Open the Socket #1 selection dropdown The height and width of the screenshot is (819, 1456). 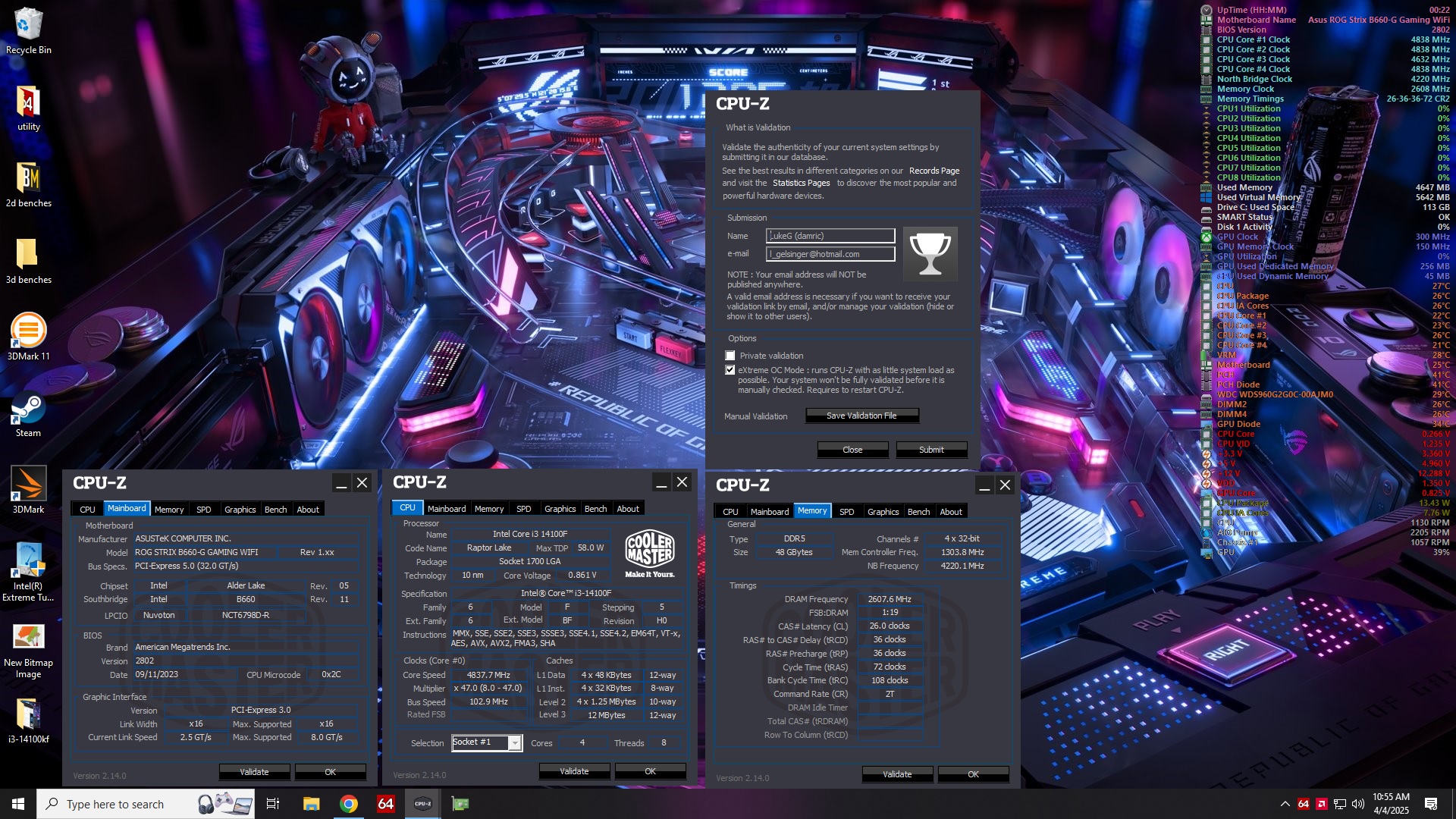coord(515,742)
